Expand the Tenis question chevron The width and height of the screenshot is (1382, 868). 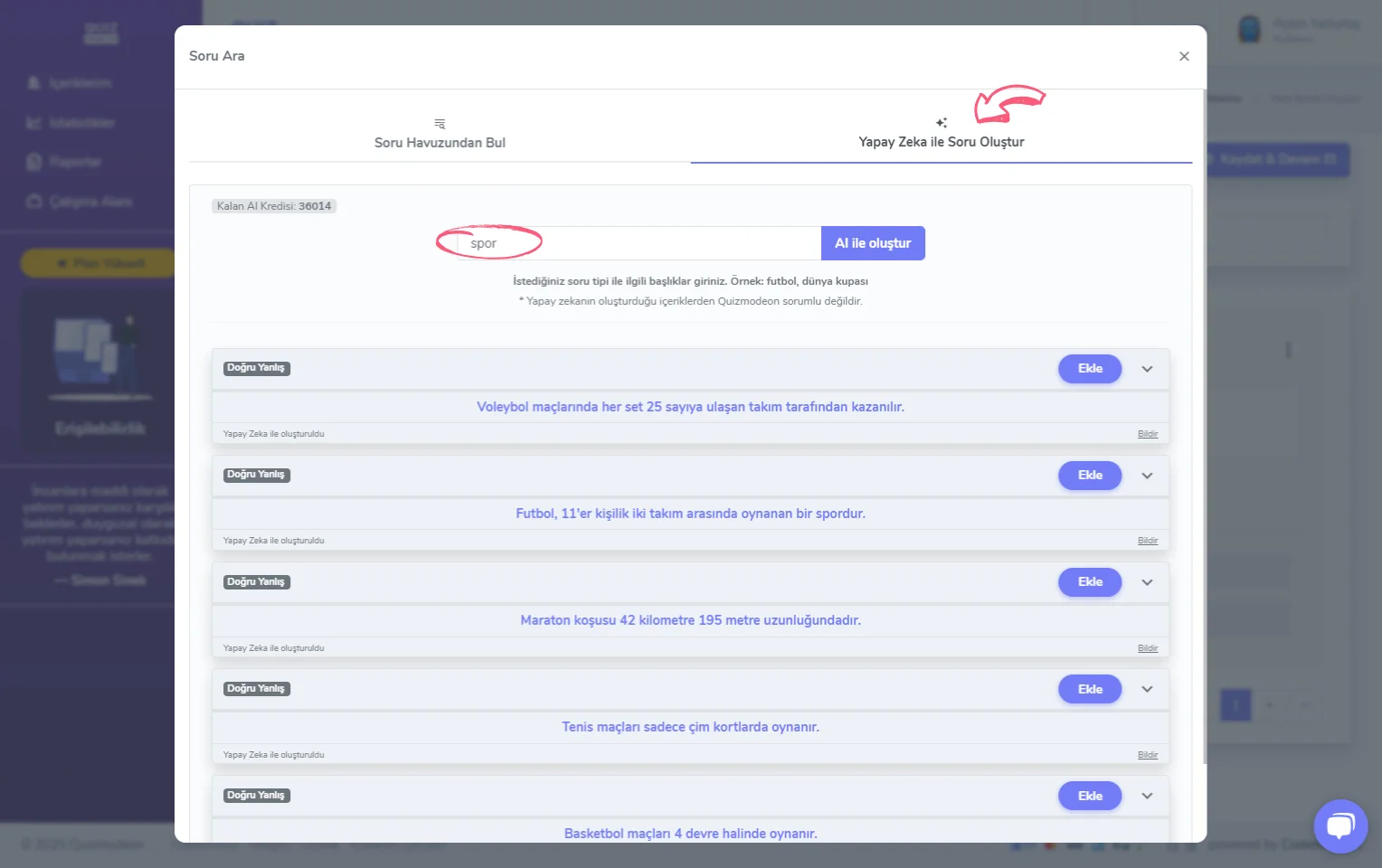[x=1147, y=689]
